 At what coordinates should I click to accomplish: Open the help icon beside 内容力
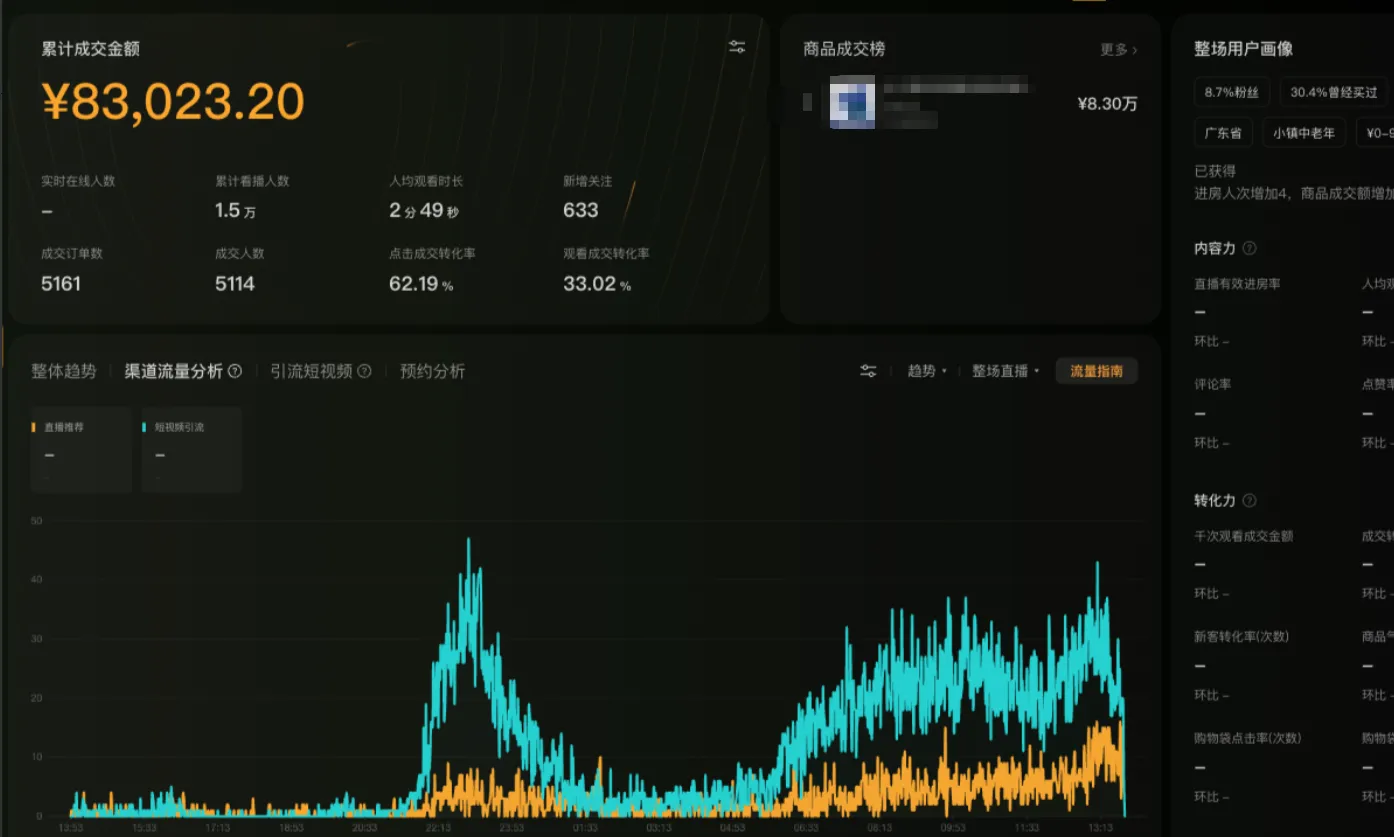(1249, 248)
